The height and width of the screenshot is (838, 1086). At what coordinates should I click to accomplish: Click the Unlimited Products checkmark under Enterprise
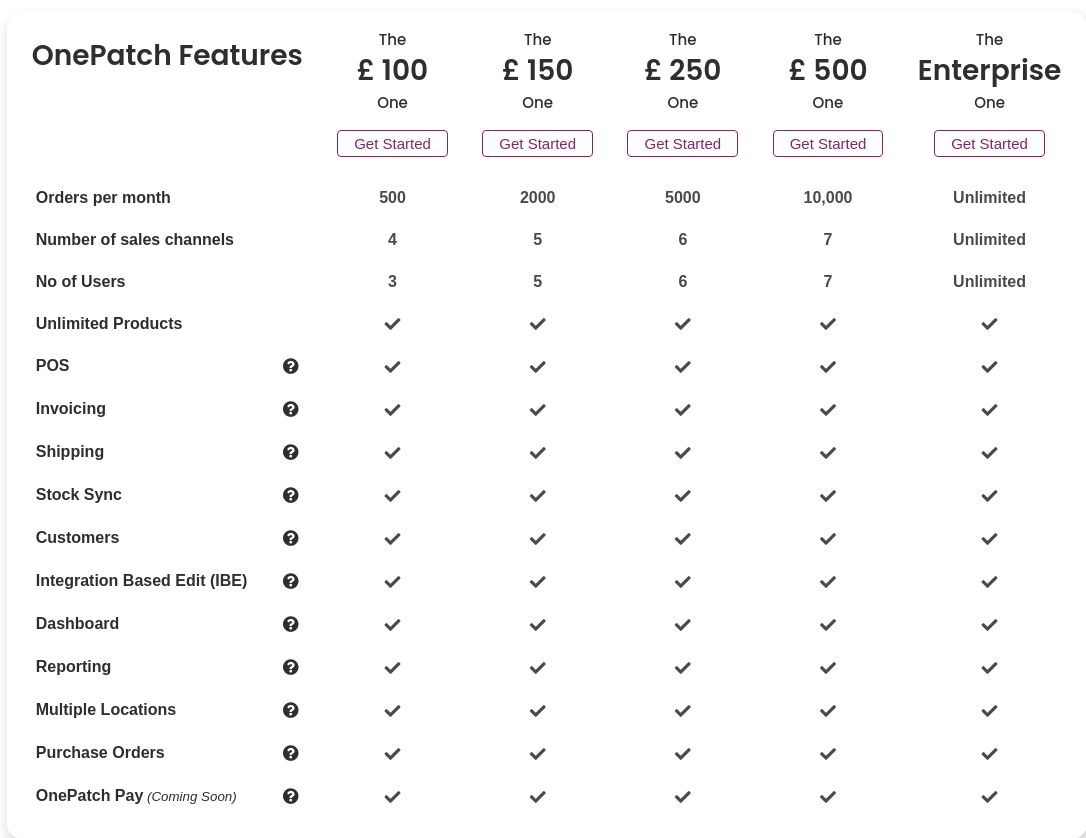989,324
